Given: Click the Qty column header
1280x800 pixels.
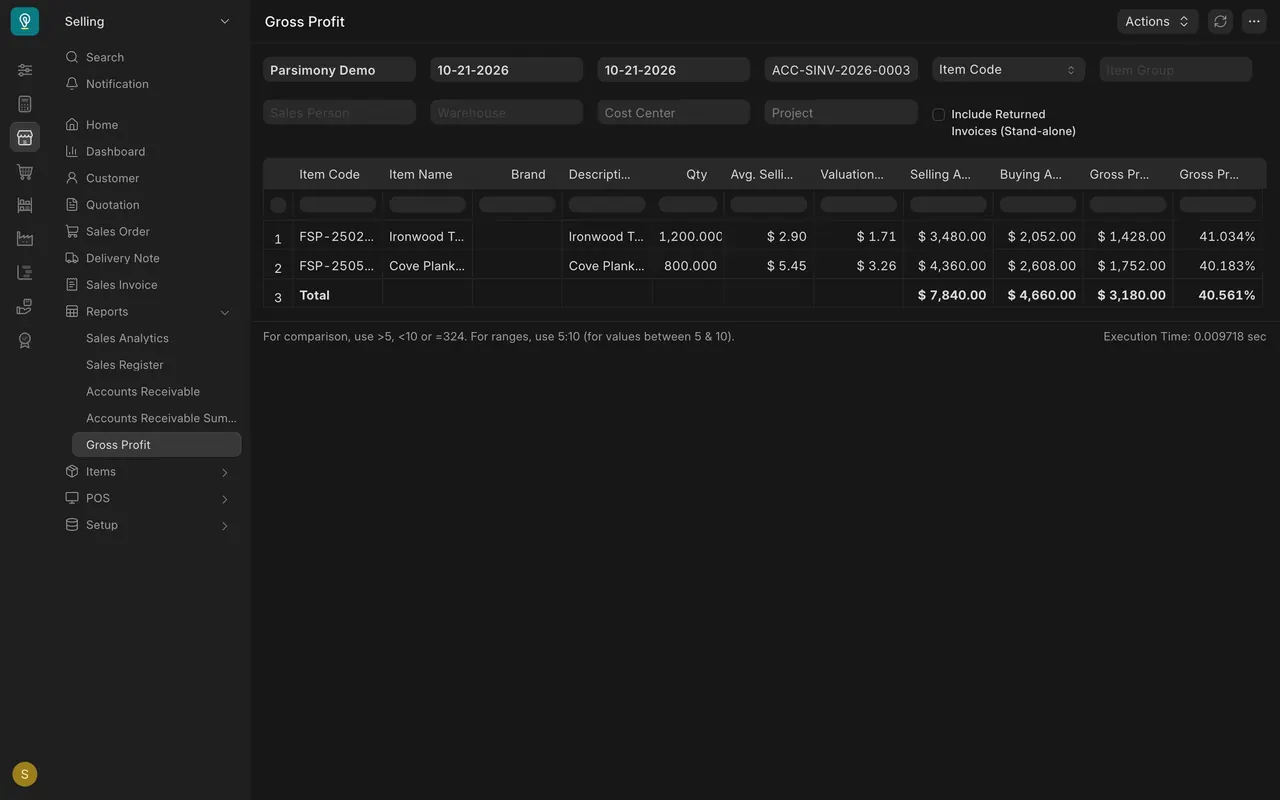Looking at the screenshot, I should pyautogui.click(x=688, y=174).
